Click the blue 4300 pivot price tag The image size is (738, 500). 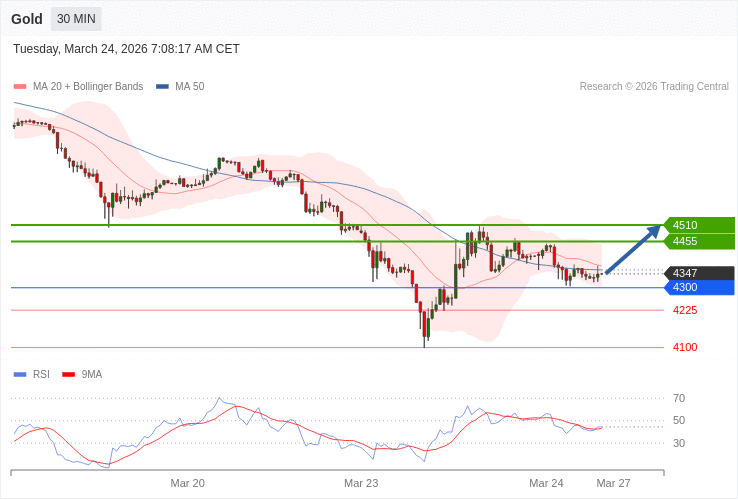(698, 287)
